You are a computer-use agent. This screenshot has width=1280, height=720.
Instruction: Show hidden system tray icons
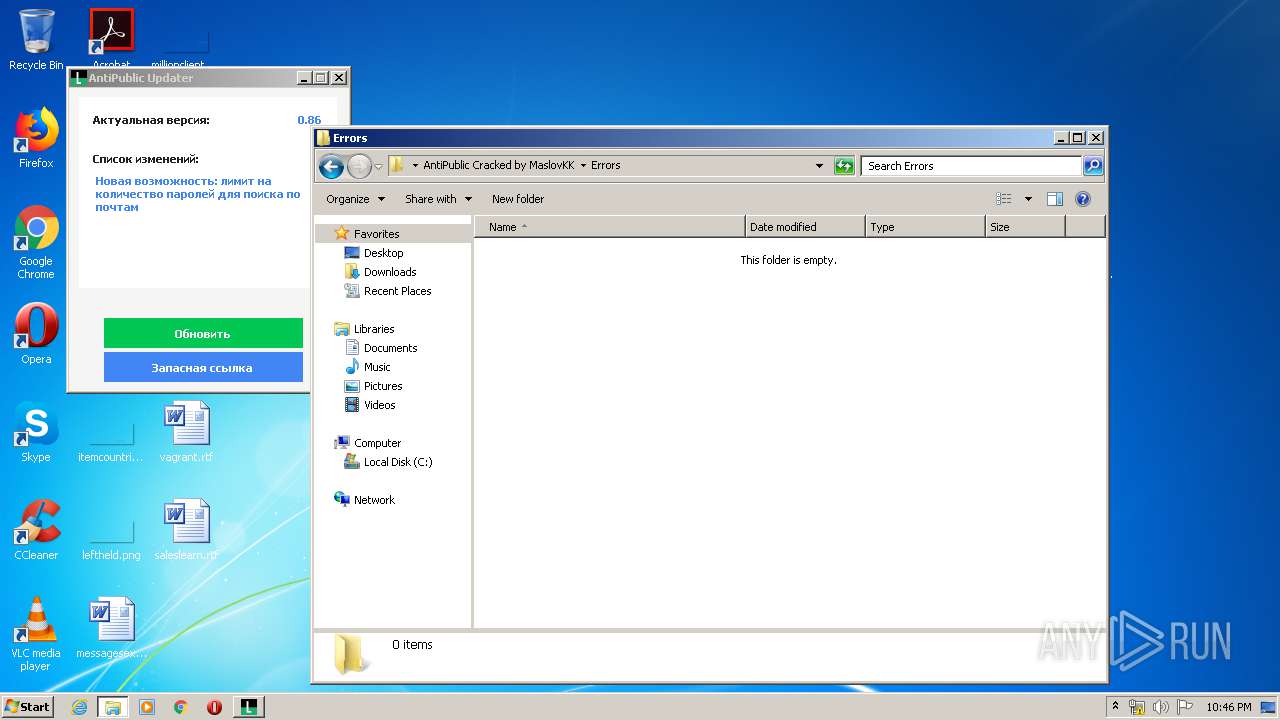pyautogui.click(x=1116, y=707)
